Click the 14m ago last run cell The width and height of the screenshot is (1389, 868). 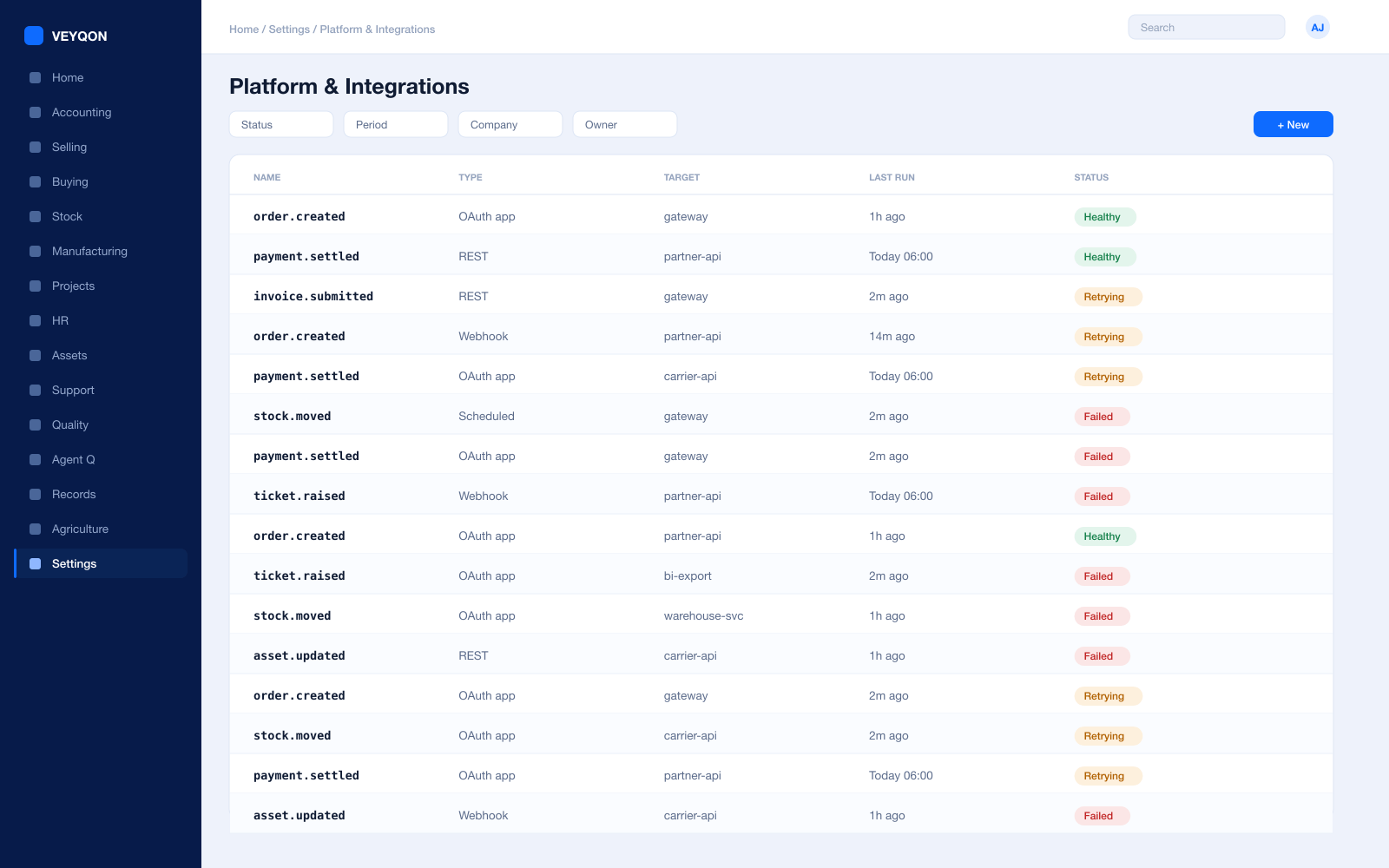tap(892, 336)
